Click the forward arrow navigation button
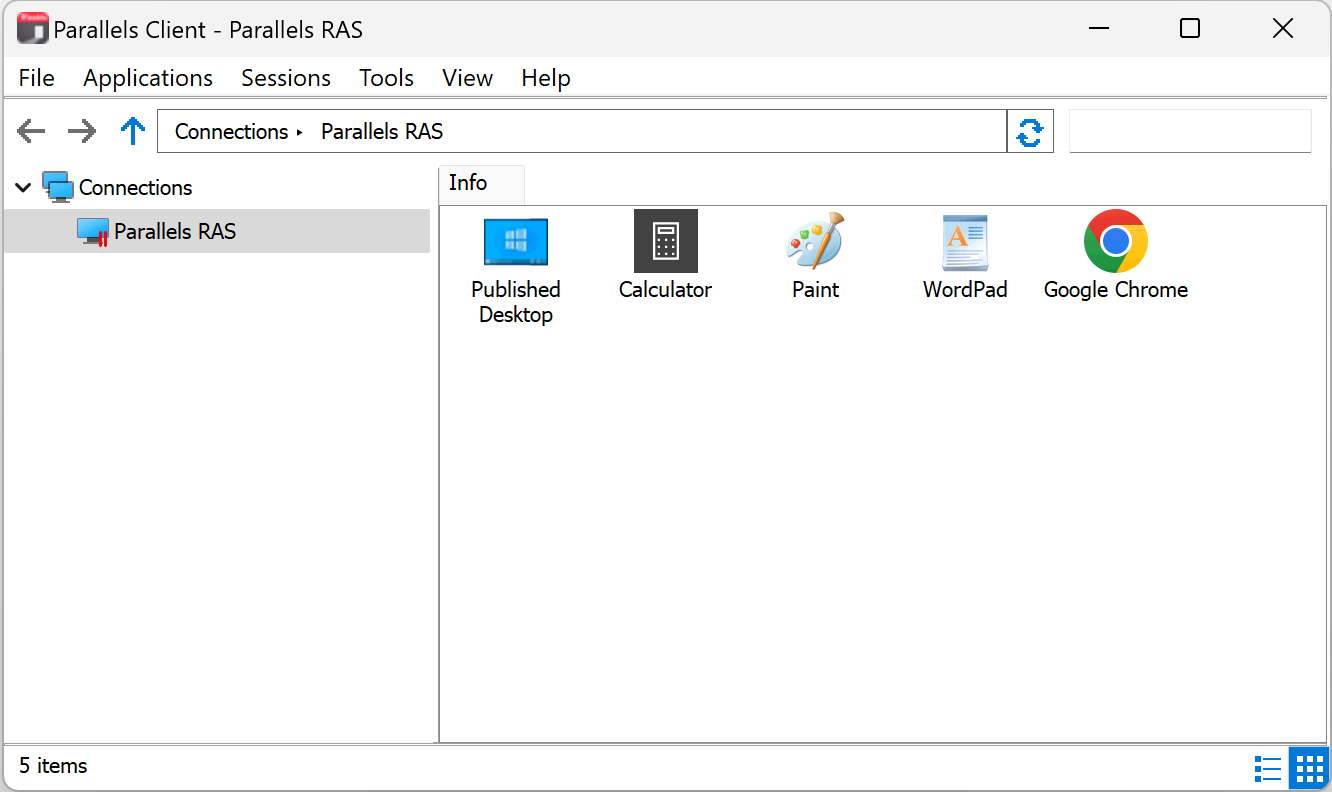 tap(81, 132)
